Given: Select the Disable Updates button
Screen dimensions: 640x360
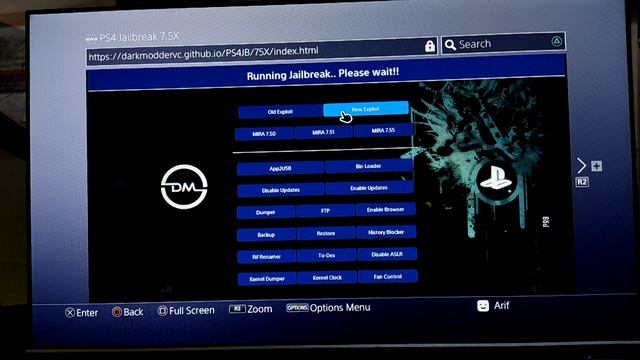Looking at the screenshot, I should click(281, 190).
